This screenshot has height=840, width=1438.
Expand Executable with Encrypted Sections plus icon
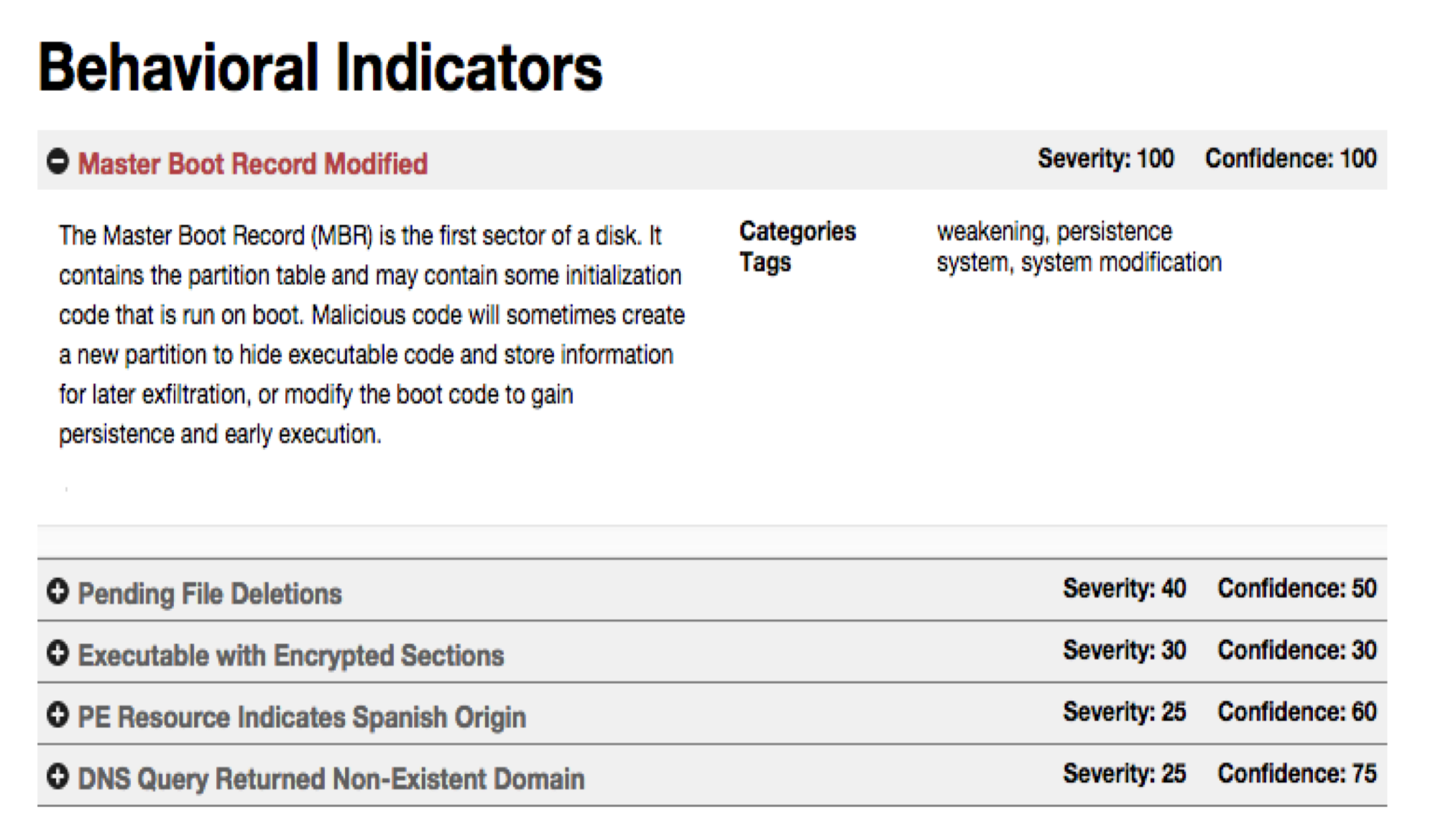click(x=58, y=653)
